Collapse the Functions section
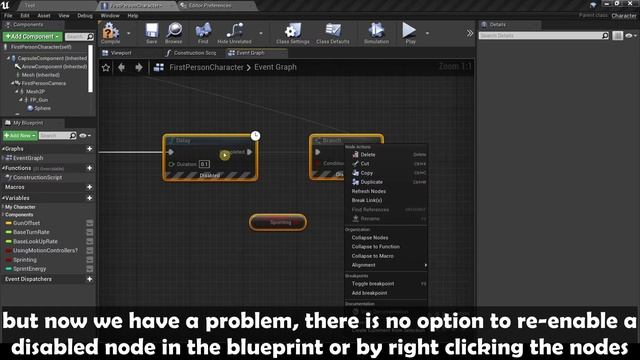 click(x=3, y=168)
